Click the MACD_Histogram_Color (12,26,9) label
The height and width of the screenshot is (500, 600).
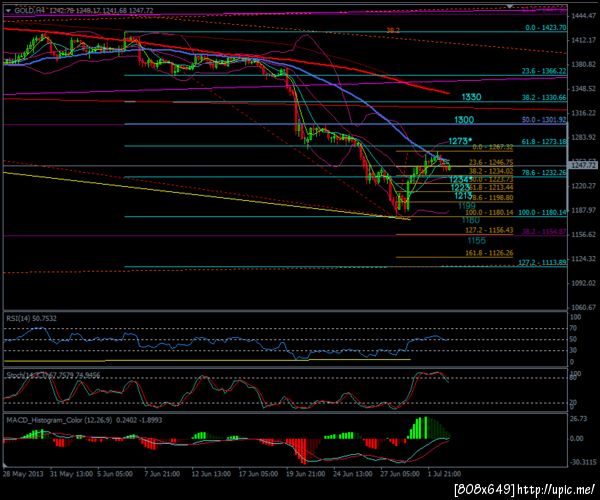[84, 420]
